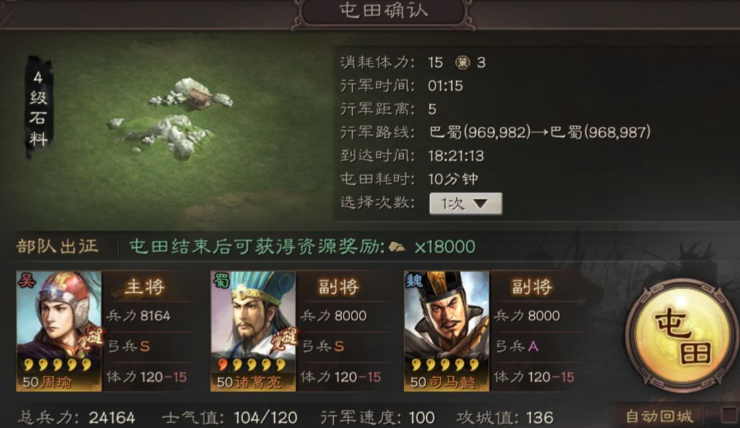Click the 行军路线 coordinates text

pyautogui.click(x=540, y=133)
